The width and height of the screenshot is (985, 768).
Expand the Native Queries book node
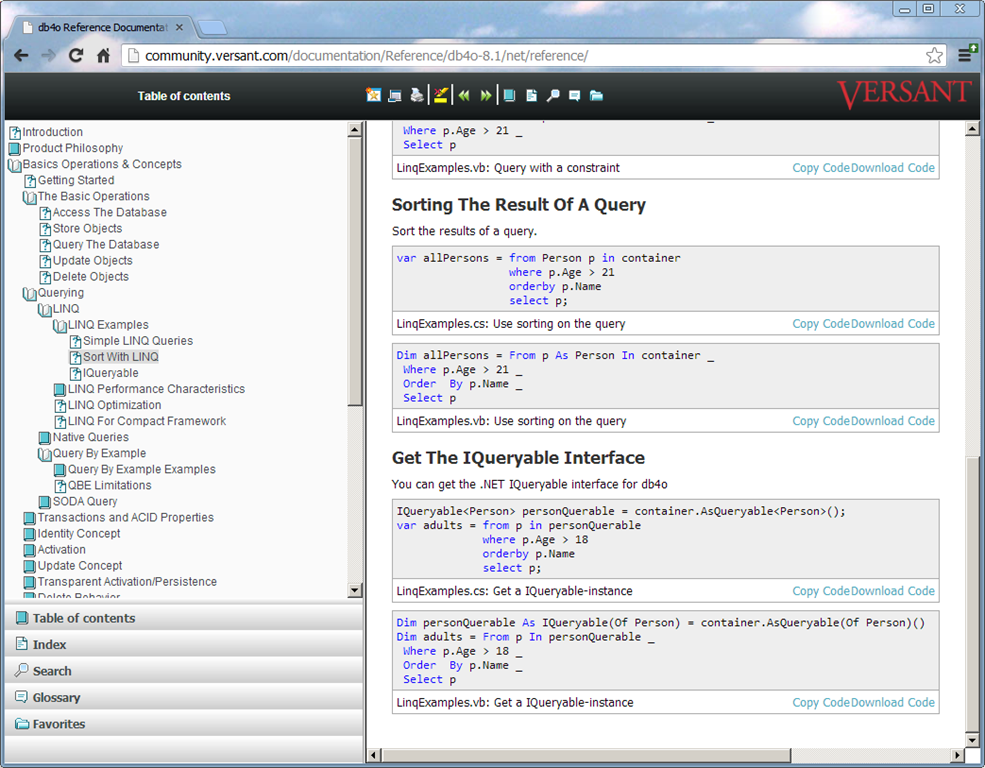tap(44, 437)
